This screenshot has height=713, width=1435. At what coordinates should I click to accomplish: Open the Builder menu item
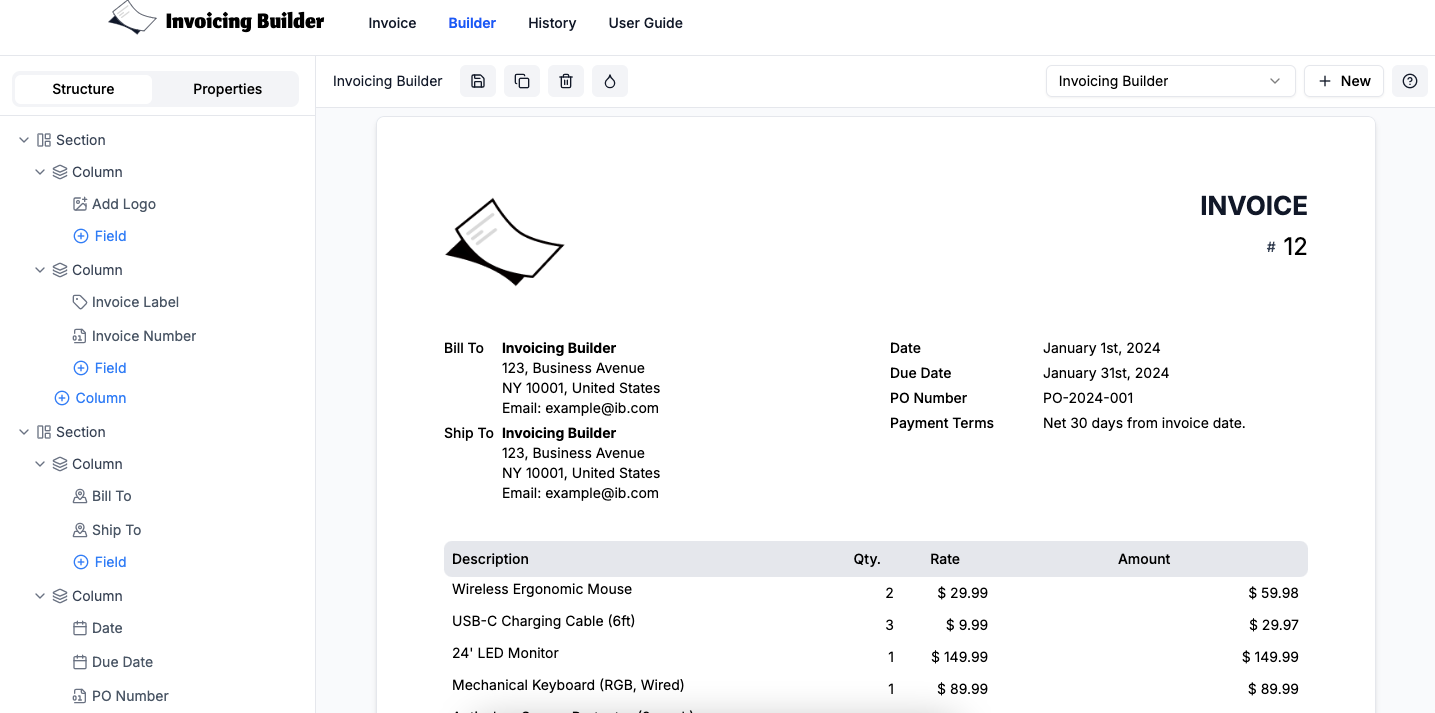[x=472, y=23]
